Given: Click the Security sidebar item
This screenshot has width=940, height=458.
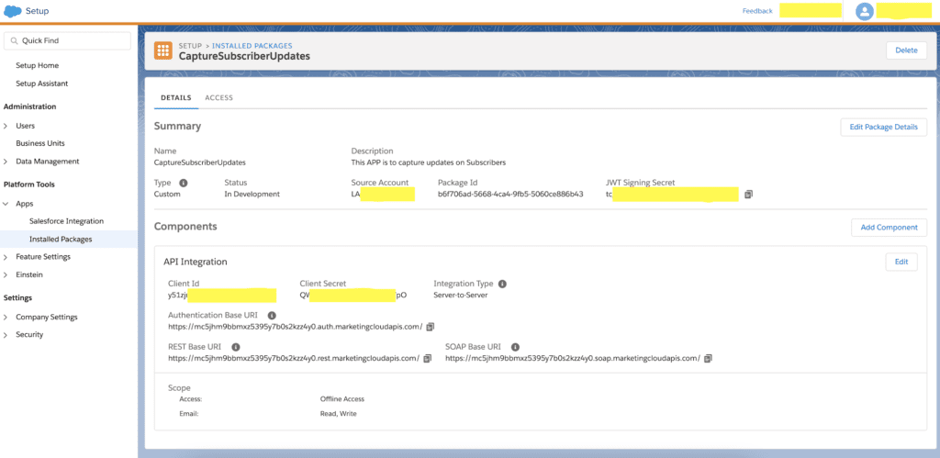Looking at the screenshot, I should click(29, 335).
